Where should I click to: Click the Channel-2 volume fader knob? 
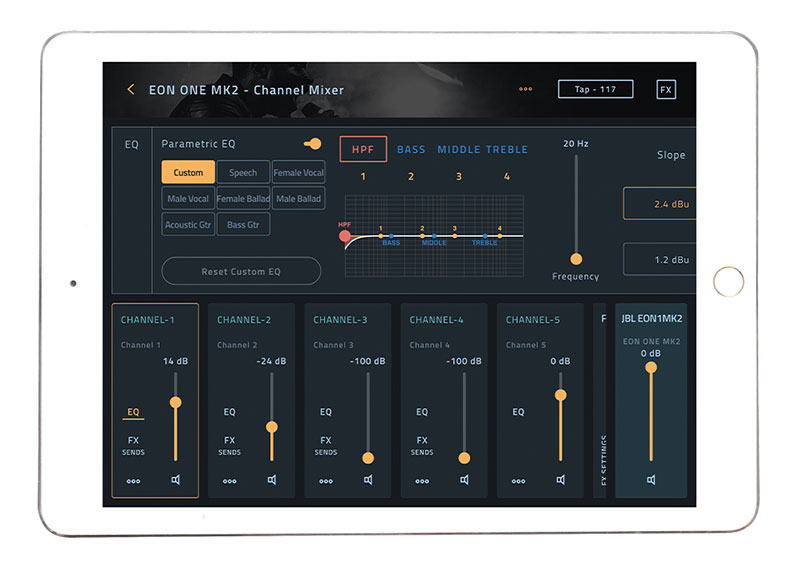272,427
